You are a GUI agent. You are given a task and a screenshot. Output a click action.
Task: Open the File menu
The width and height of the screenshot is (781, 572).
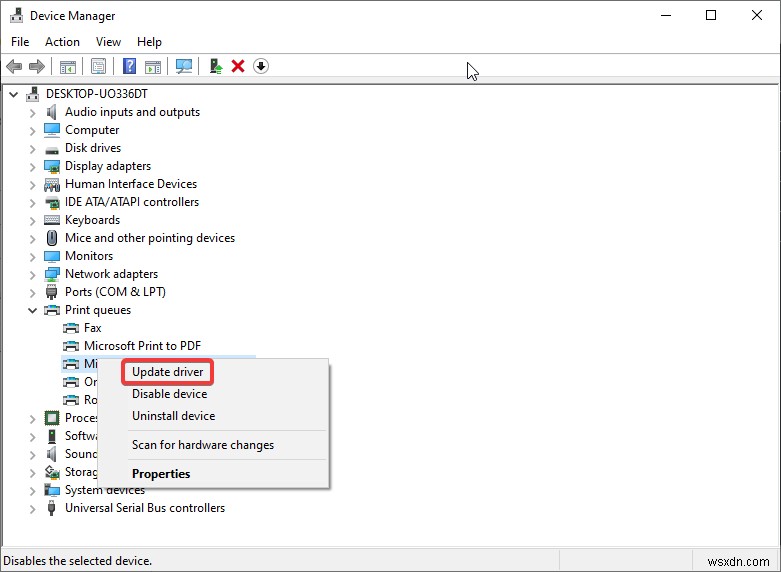tap(20, 42)
